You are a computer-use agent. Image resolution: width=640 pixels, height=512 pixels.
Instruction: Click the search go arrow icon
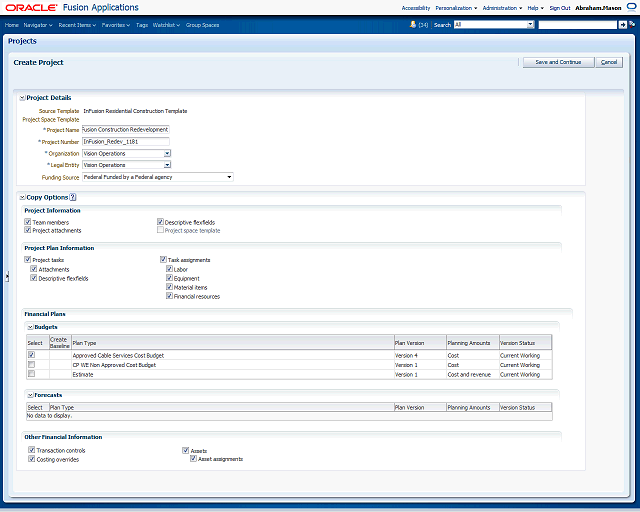(x=623, y=24)
